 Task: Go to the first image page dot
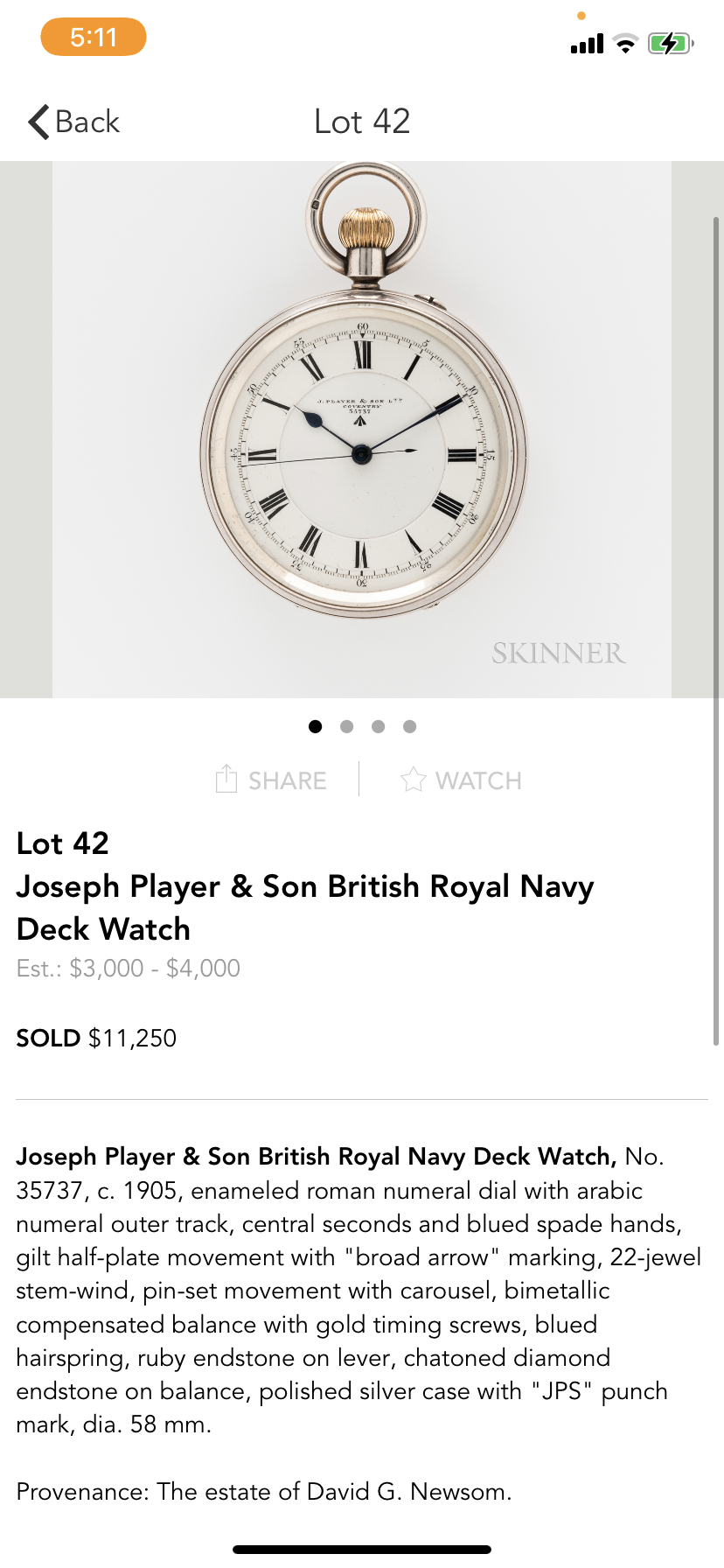pyautogui.click(x=316, y=726)
